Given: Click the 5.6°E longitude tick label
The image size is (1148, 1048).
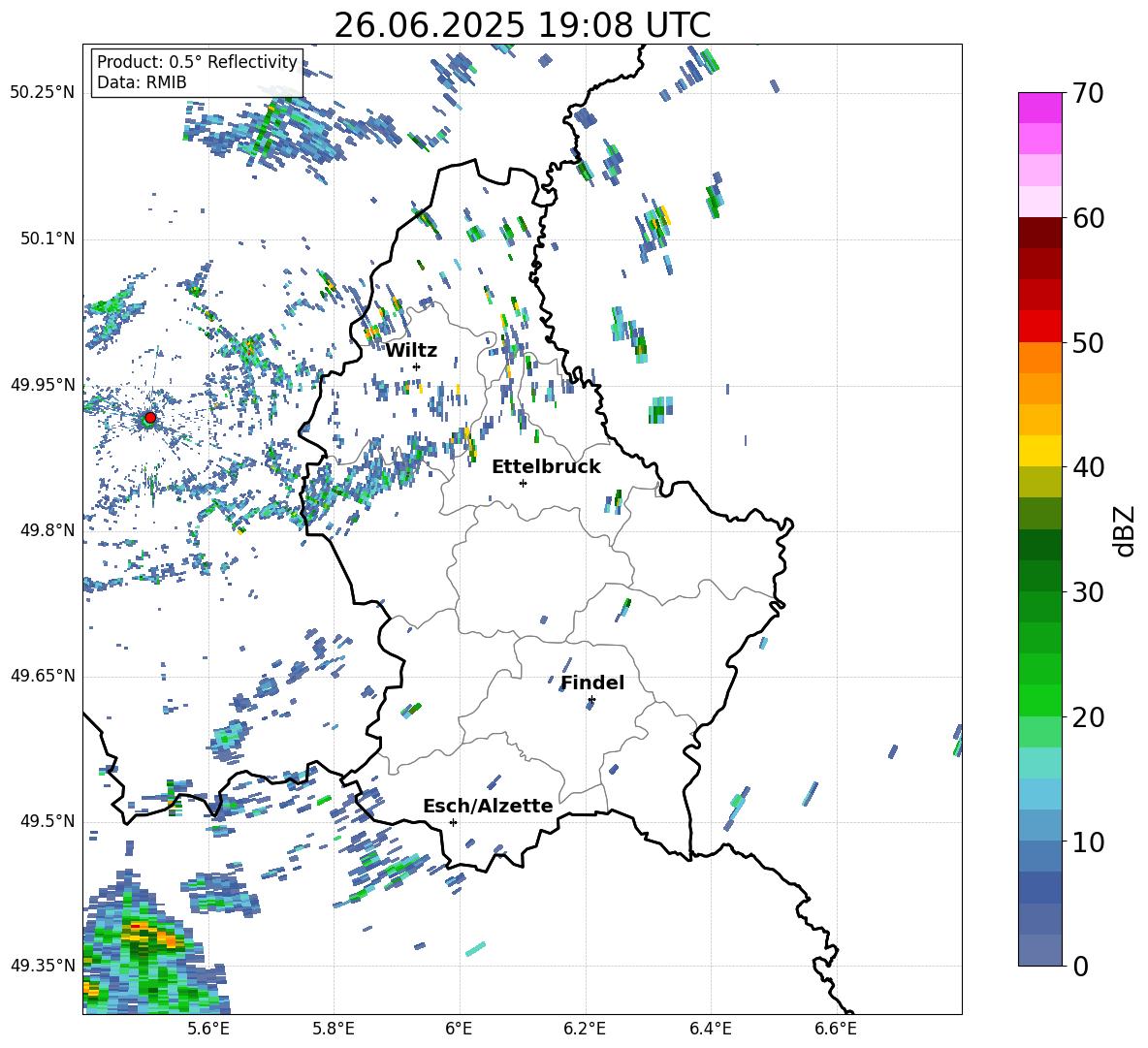Looking at the screenshot, I should pyautogui.click(x=208, y=1029).
